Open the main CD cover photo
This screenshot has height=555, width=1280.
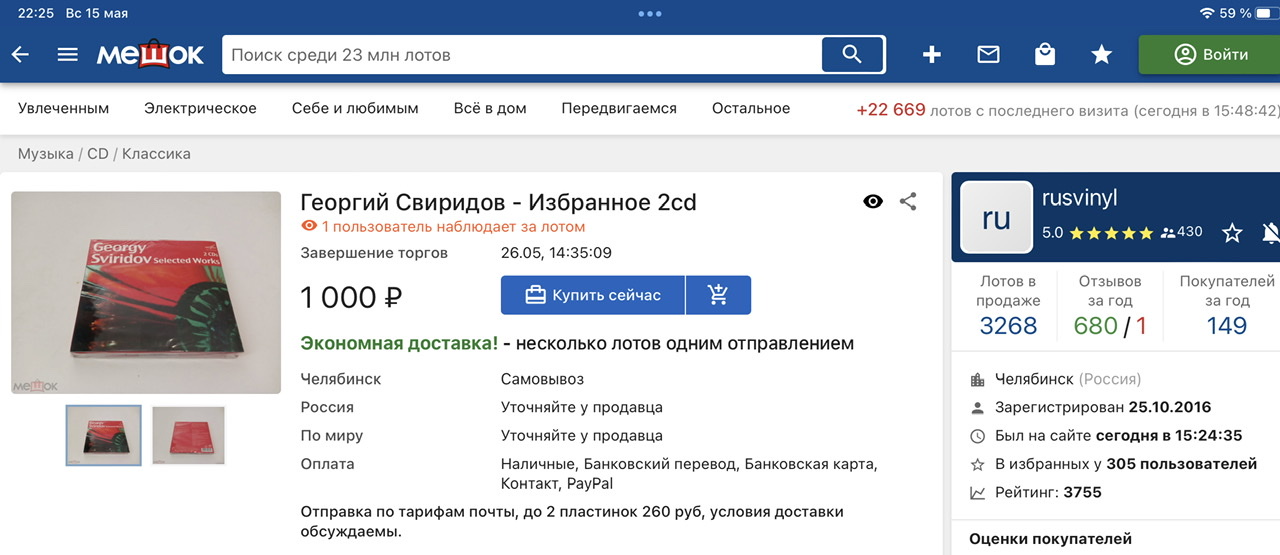click(146, 292)
